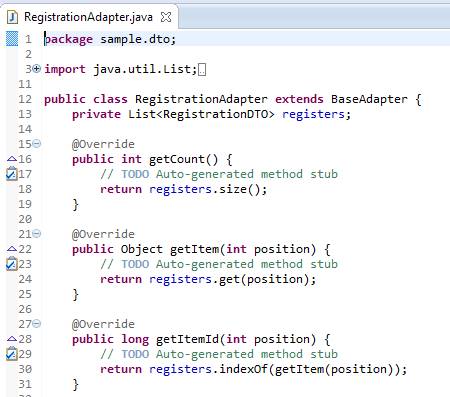The image size is (450, 397).
Task: Click 'java.util.List;' in the import line
Action: (145, 69)
